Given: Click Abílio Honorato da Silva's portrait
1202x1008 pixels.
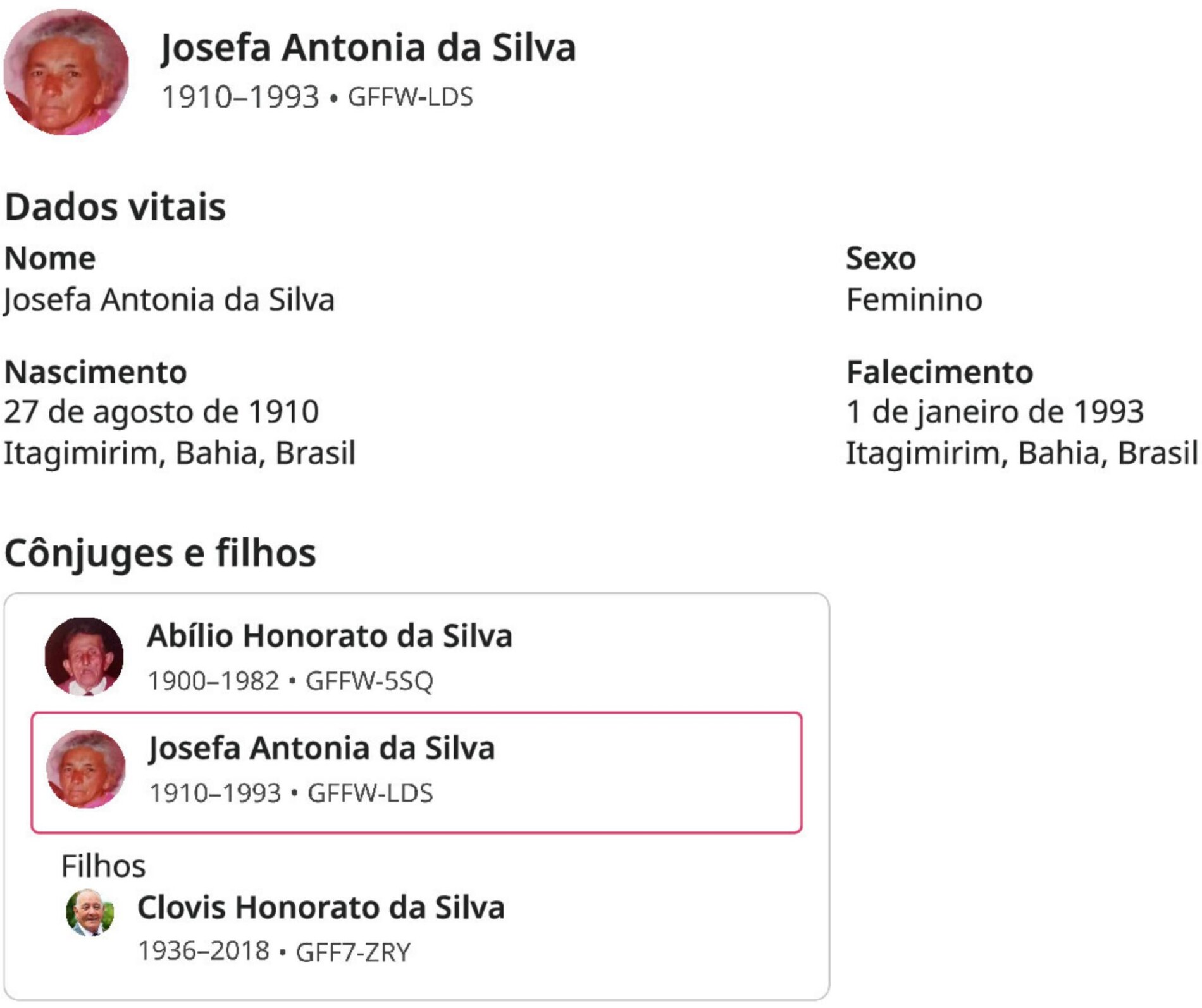Looking at the screenshot, I should point(84,657).
